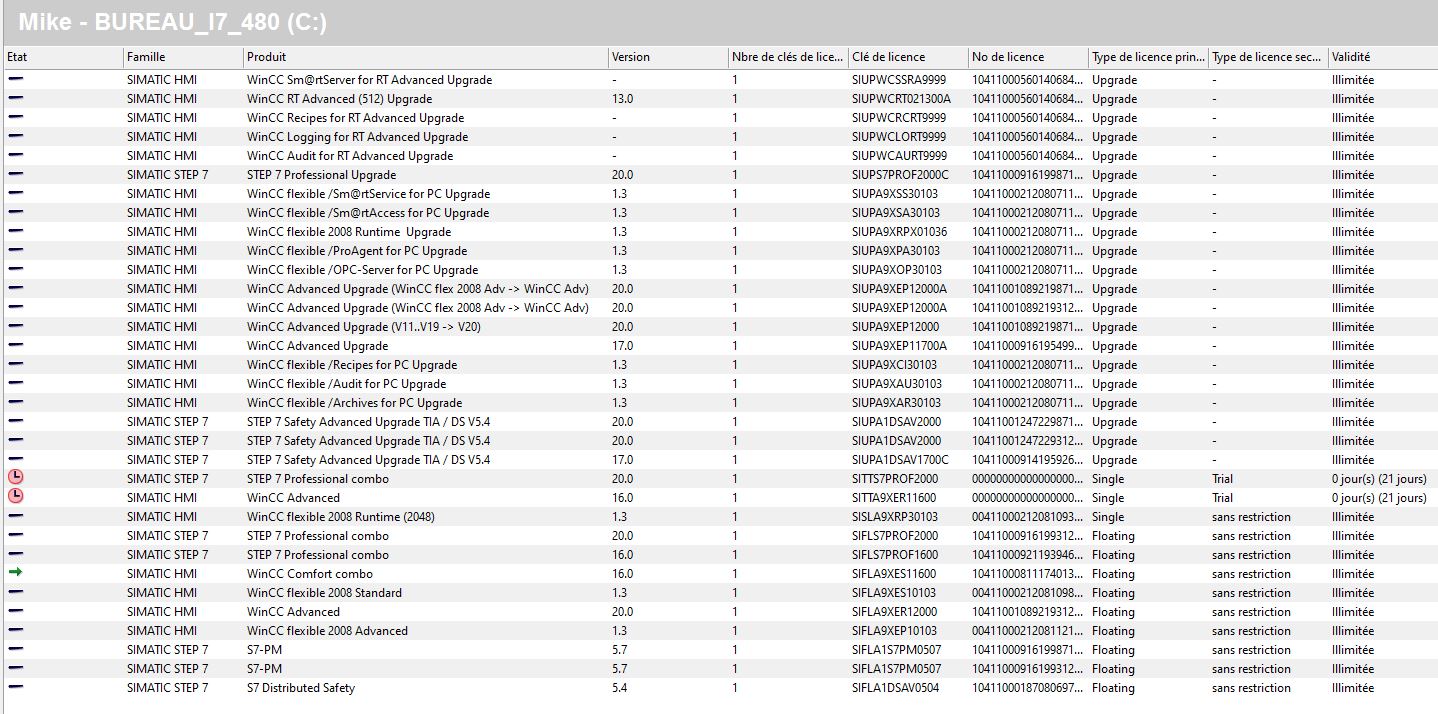Click green arrow beside WinCC Comfort combo

[15, 573]
